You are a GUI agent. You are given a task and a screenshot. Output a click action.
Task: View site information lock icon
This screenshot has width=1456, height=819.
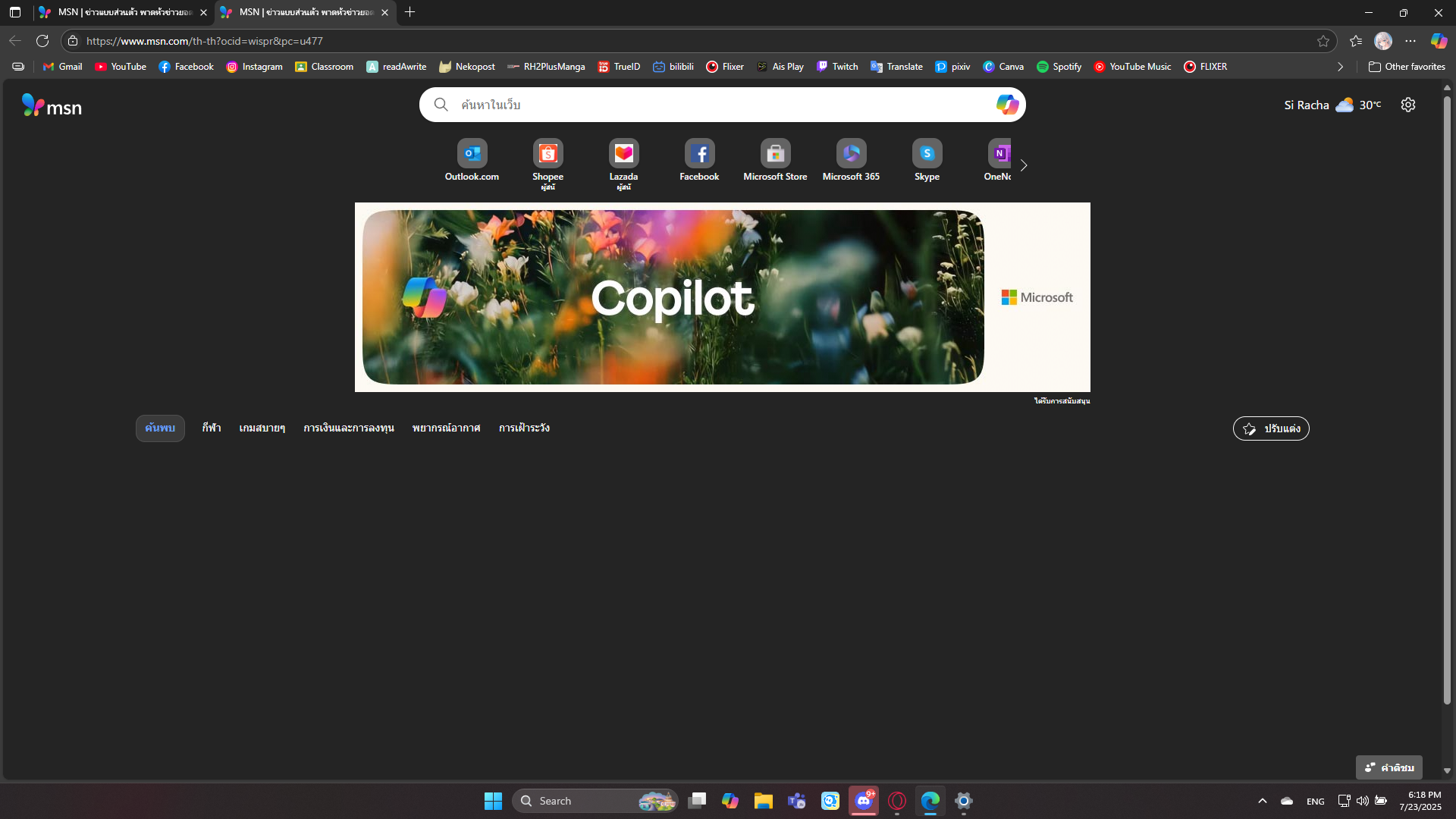point(73,41)
